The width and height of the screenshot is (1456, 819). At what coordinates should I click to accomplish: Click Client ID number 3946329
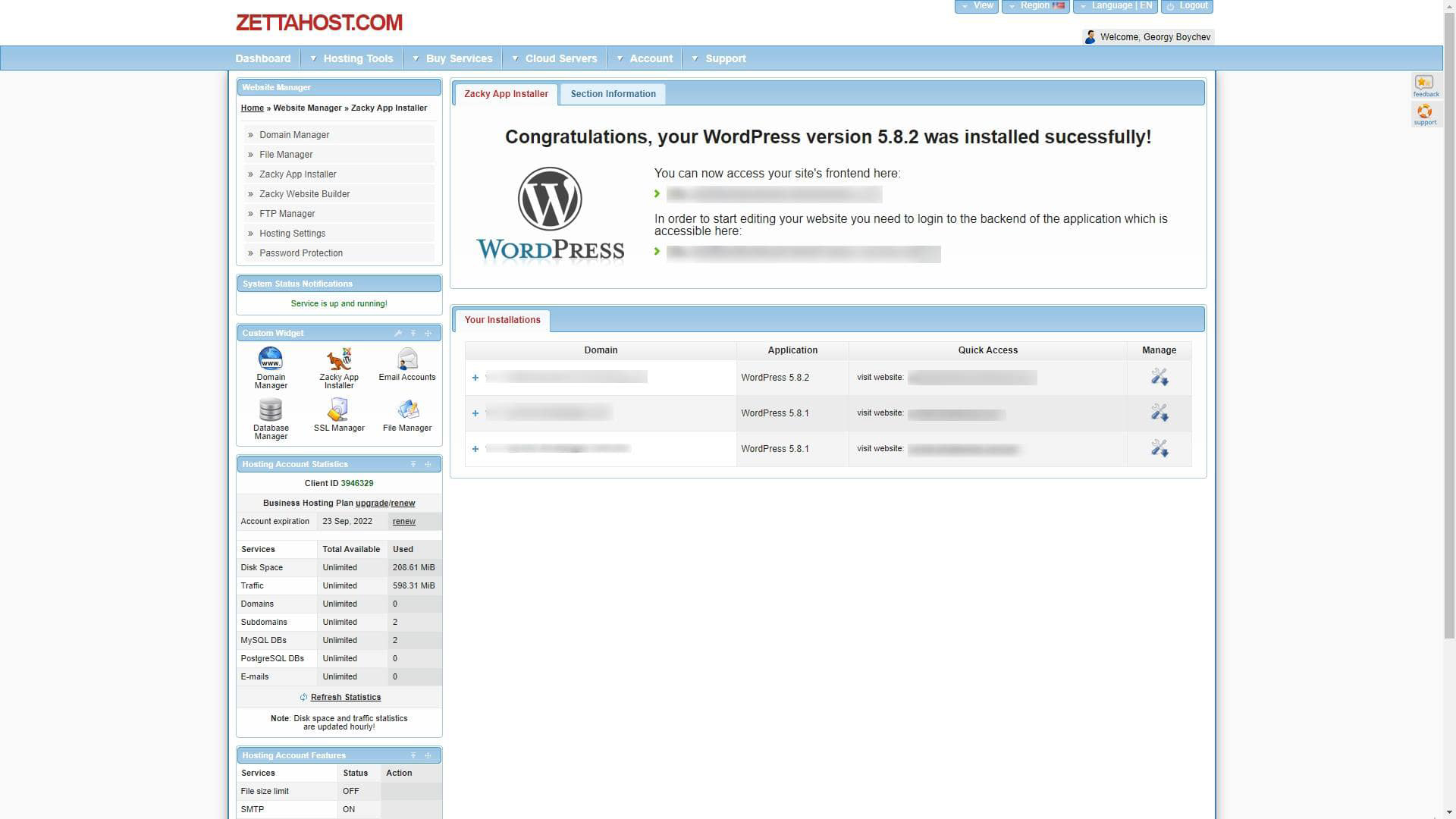click(x=357, y=483)
